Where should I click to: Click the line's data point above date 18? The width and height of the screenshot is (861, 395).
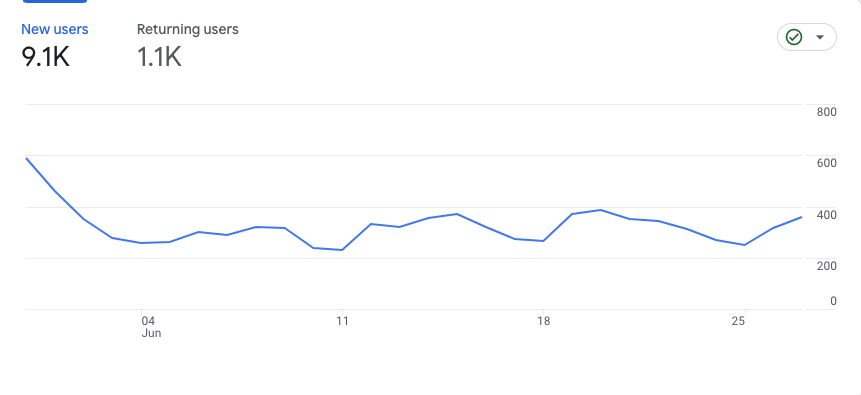point(543,241)
